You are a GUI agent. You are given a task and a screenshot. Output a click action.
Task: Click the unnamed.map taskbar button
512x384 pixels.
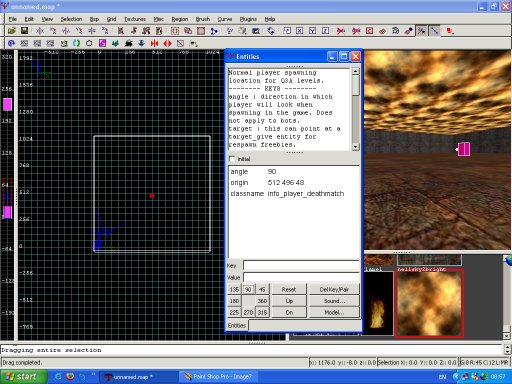(139, 377)
